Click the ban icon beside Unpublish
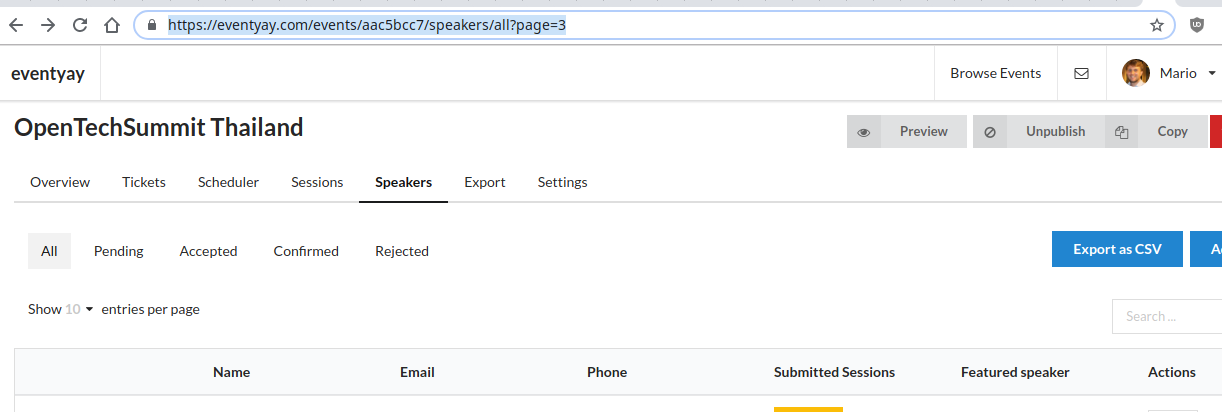Screen dimensions: 1222x412 click(990, 132)
